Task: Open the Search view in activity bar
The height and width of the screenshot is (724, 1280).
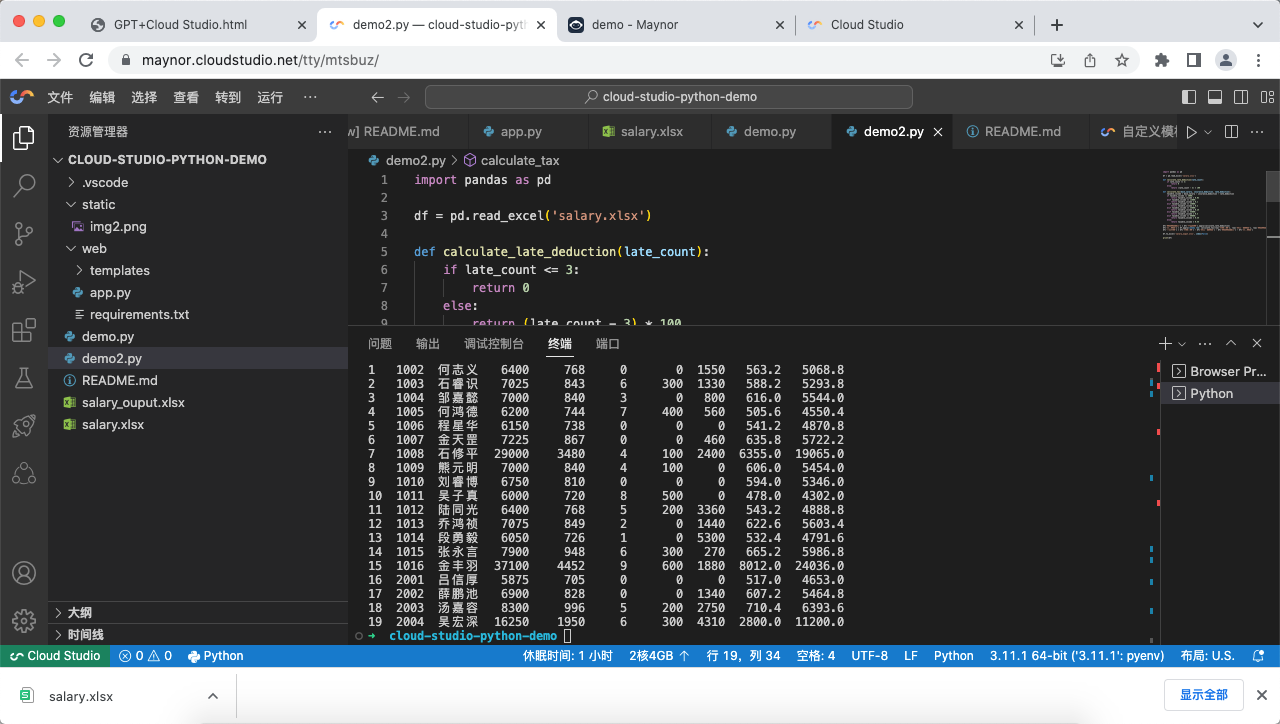Action: tap(23, 185)
